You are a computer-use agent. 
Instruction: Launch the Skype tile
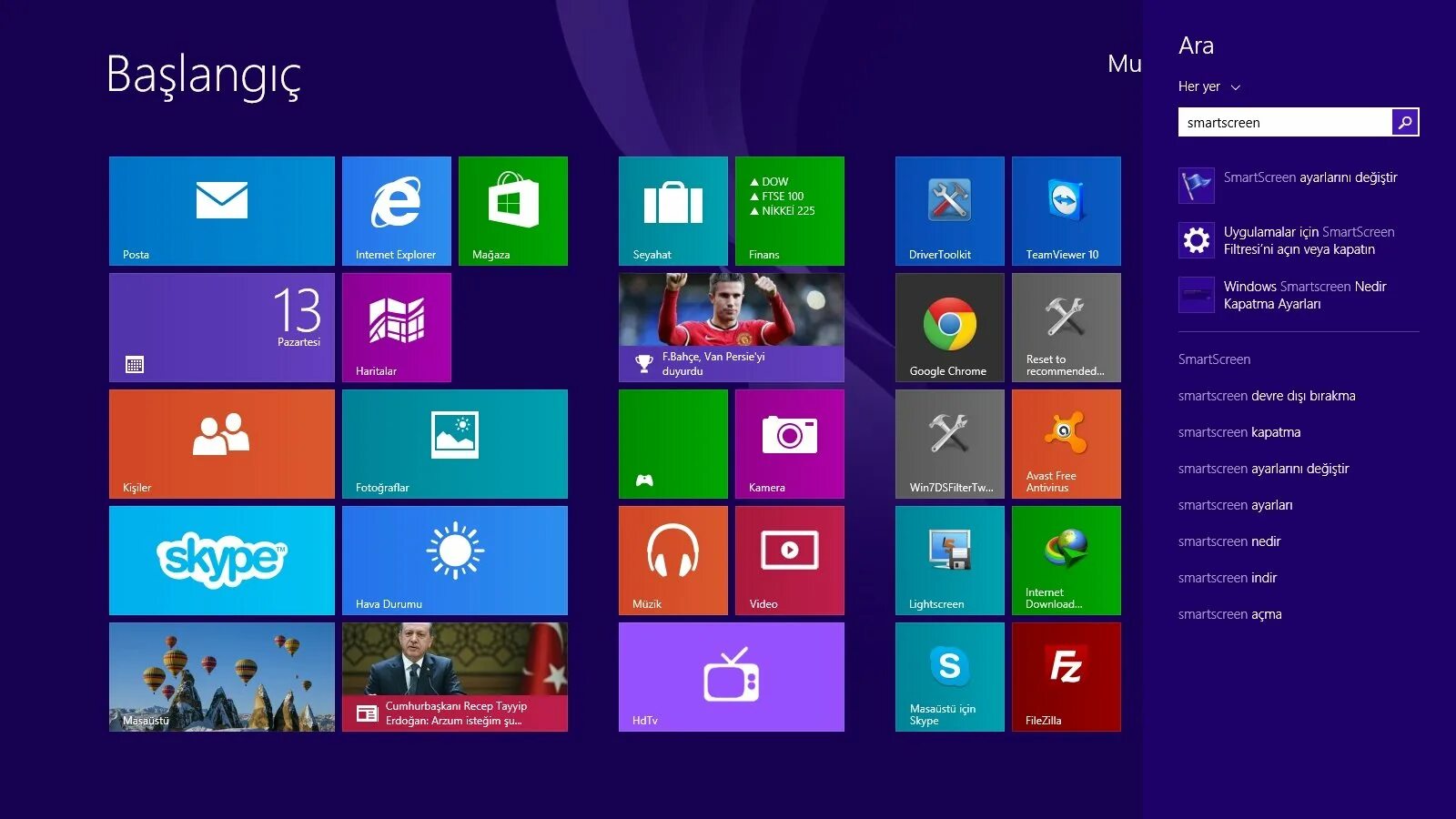coord(222,561)
